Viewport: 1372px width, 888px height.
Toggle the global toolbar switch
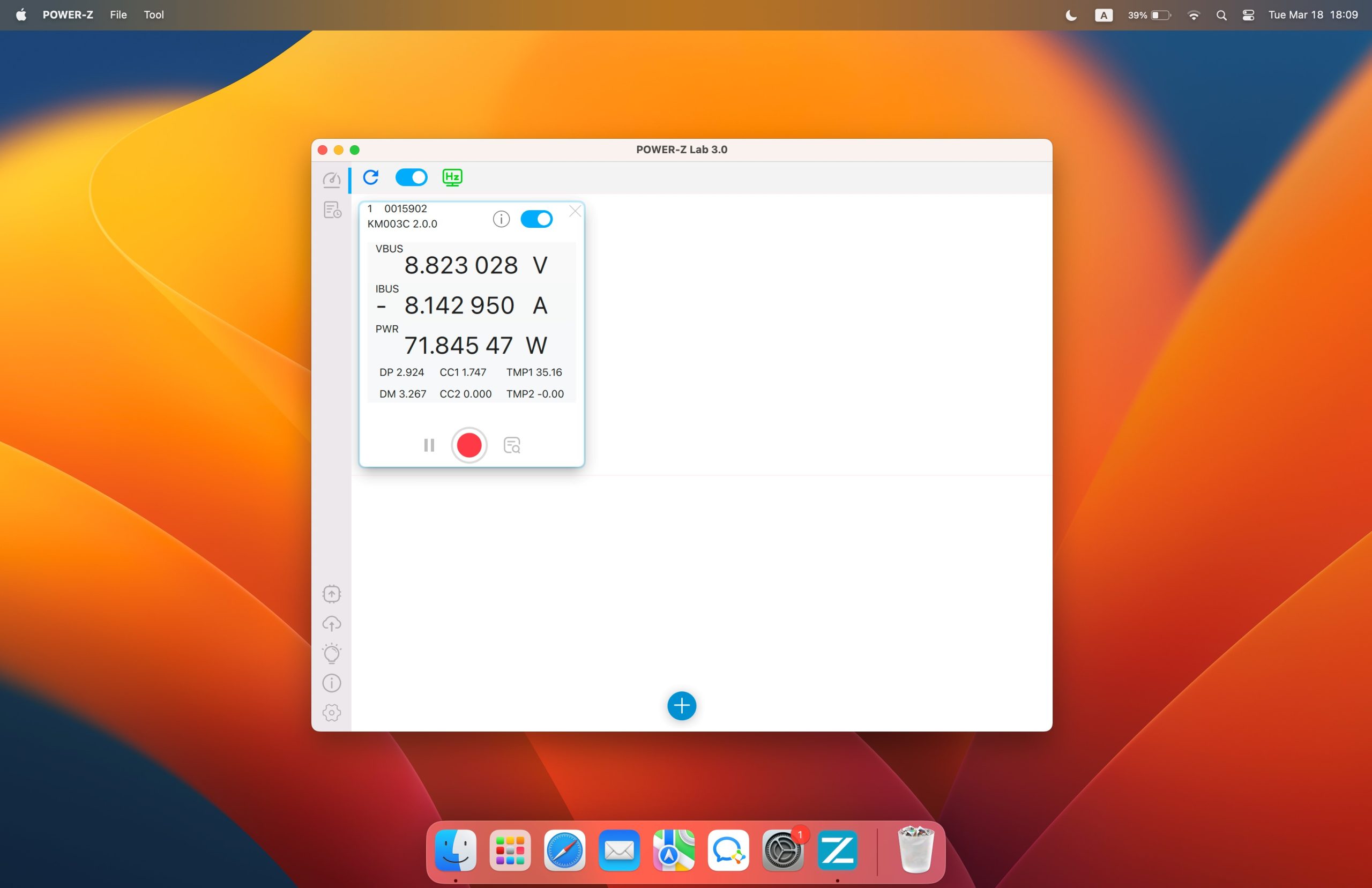pyautogui.click(x=411, y=177)
